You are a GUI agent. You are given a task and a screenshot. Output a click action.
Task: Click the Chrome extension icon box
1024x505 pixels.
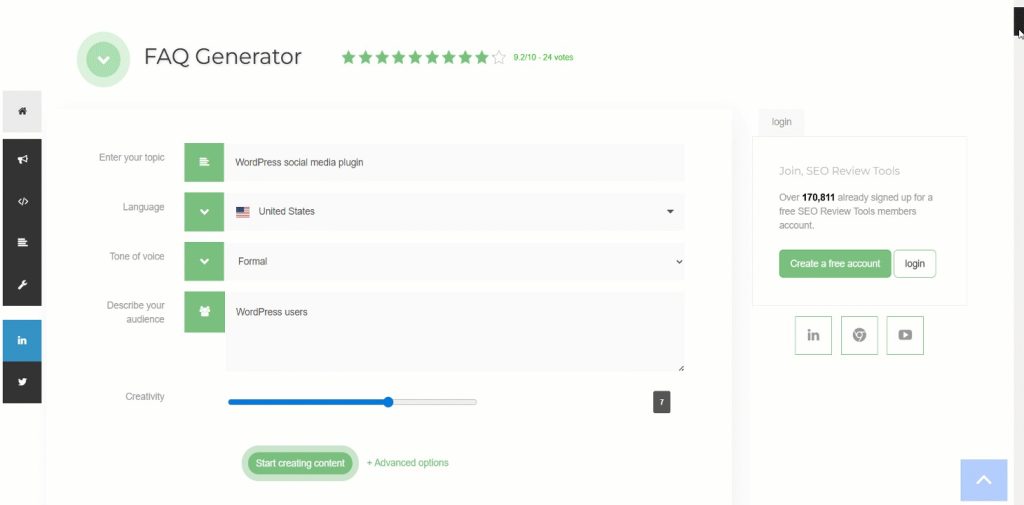point(859,335)
